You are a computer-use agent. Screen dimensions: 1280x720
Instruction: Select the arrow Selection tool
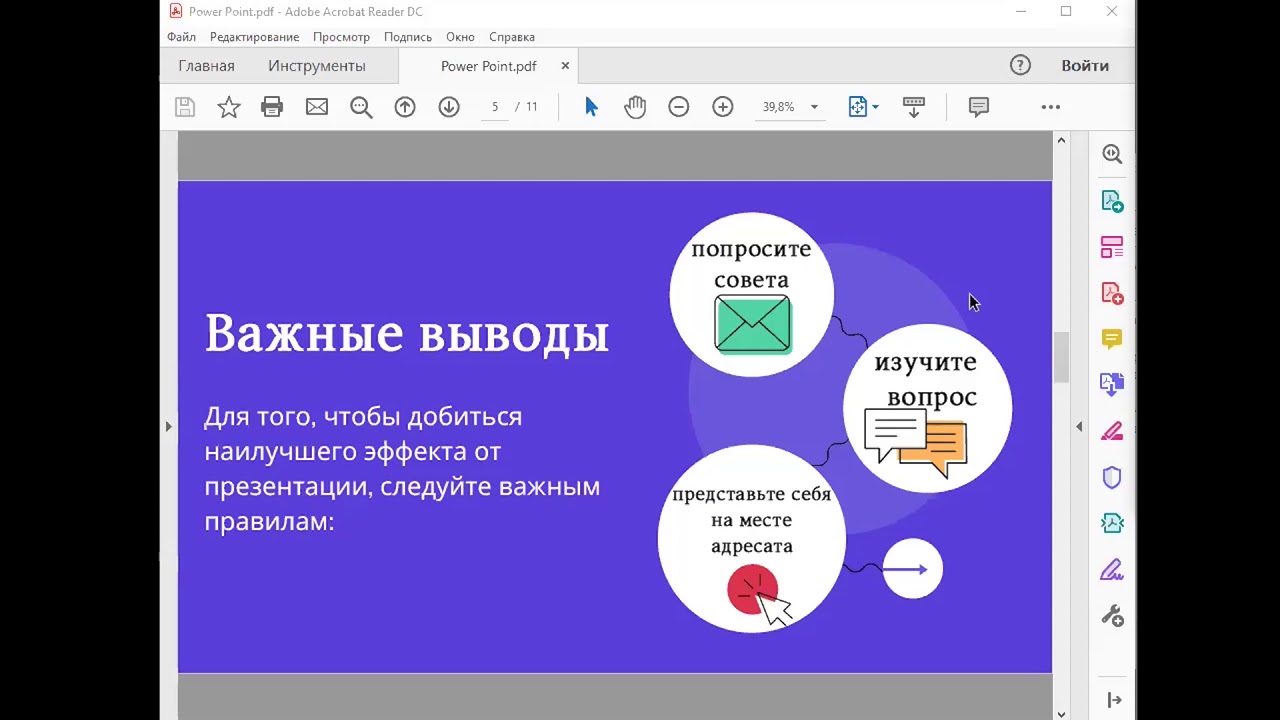(x=591, y=107)
